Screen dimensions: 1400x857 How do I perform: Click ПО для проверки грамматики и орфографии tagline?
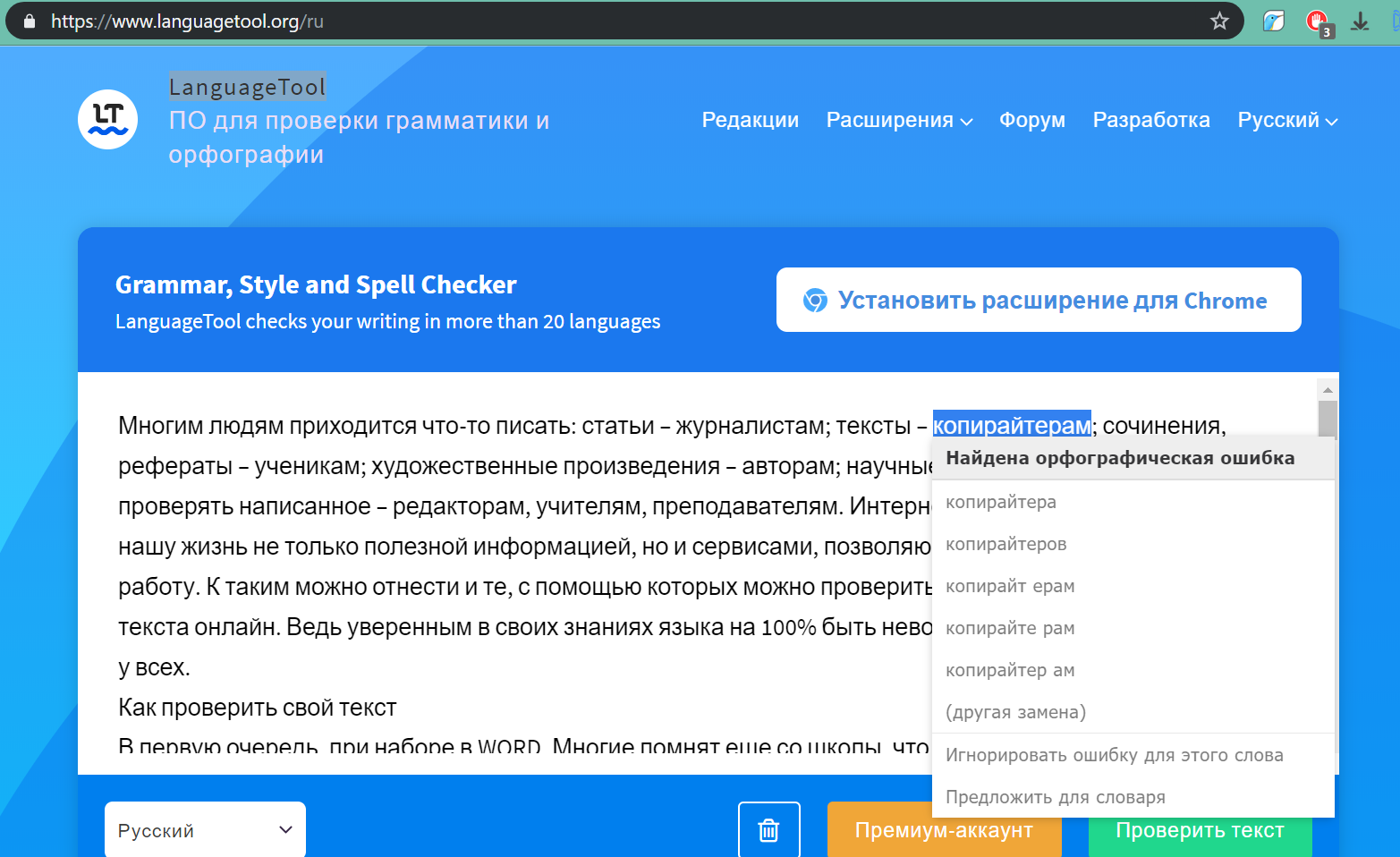(x=359, y=137)
